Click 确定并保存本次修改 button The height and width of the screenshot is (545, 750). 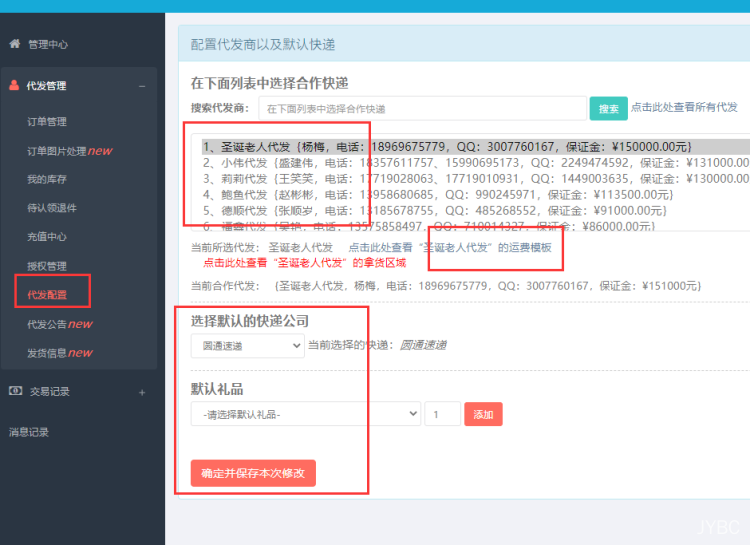tap(253, 473)
